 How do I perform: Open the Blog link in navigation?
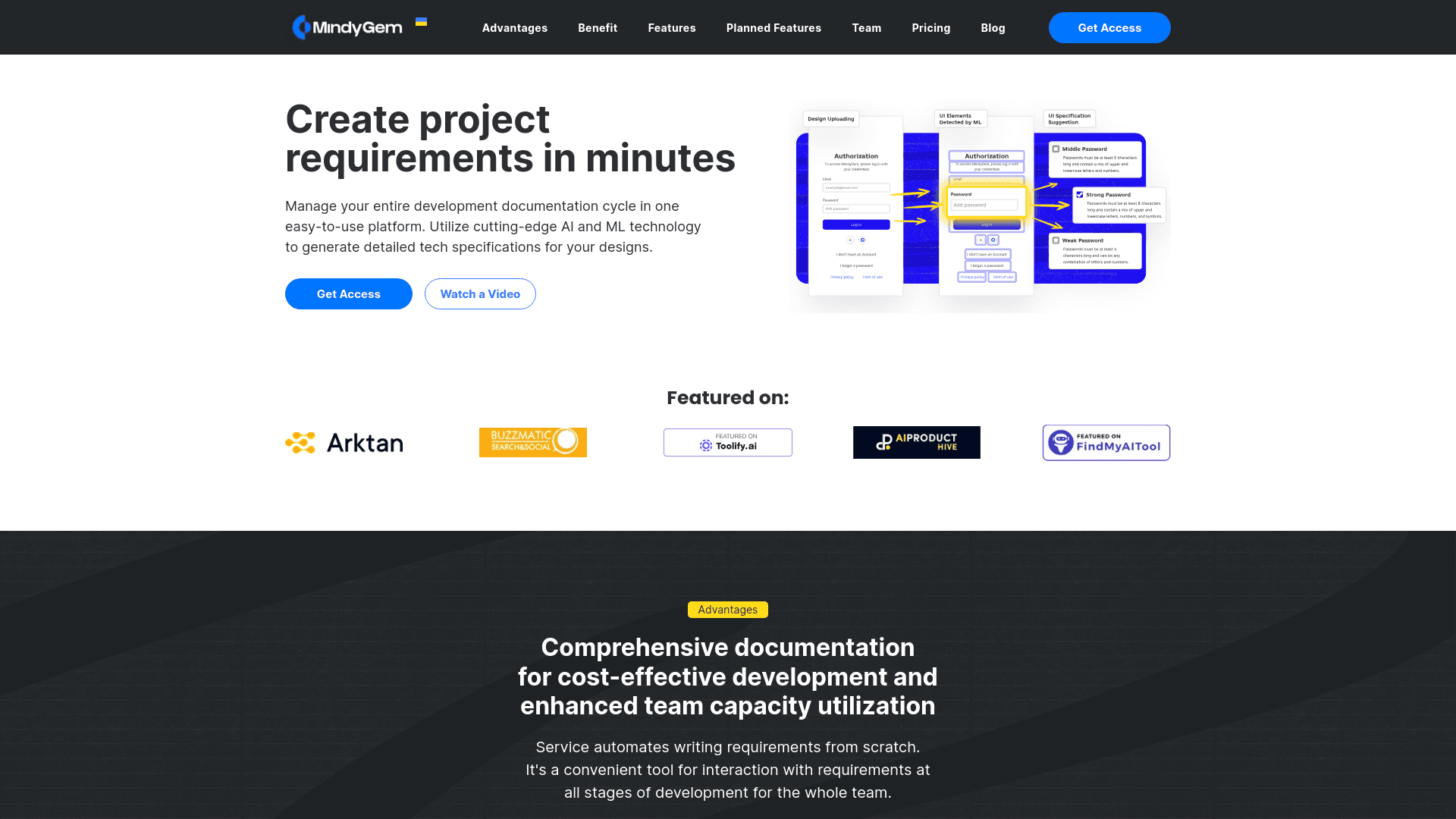click(993, 28)
